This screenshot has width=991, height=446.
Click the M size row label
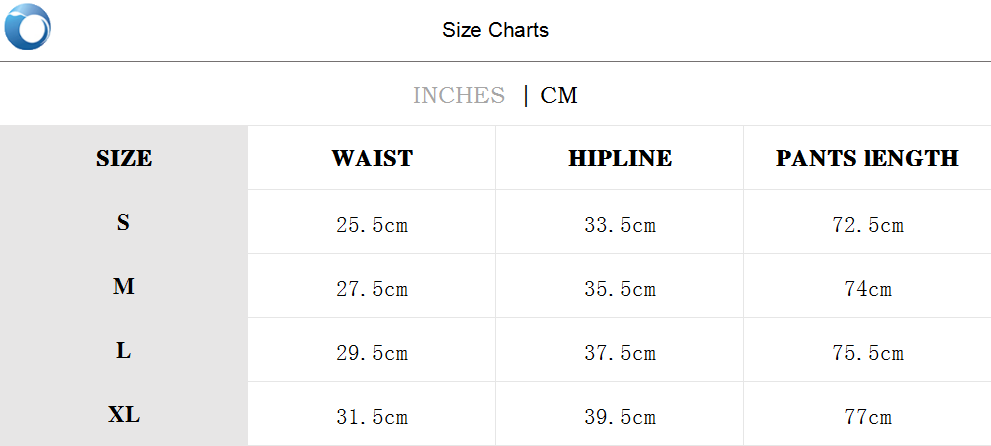pos(124,287)
